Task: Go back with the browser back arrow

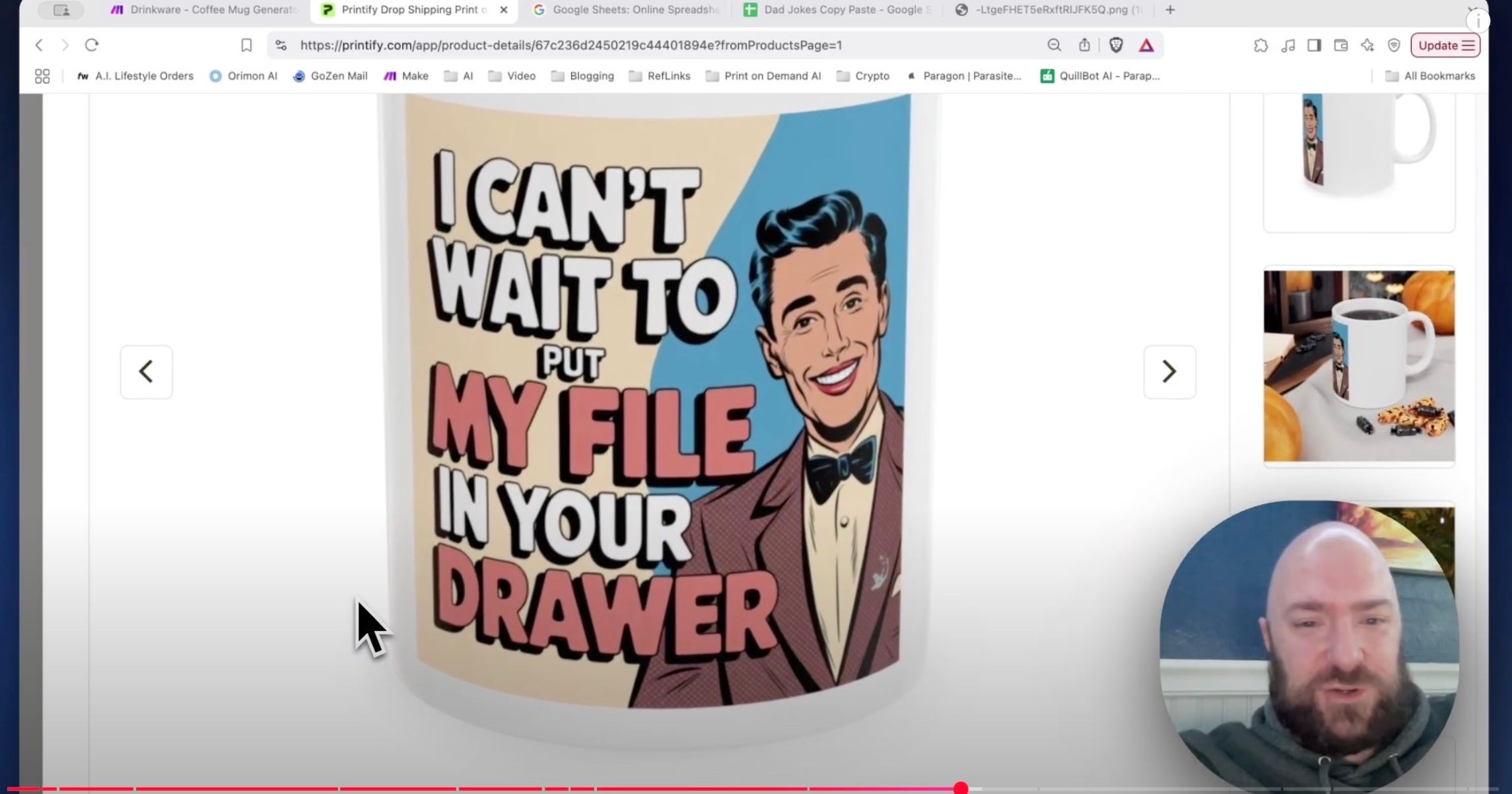Action: point(39,45)
